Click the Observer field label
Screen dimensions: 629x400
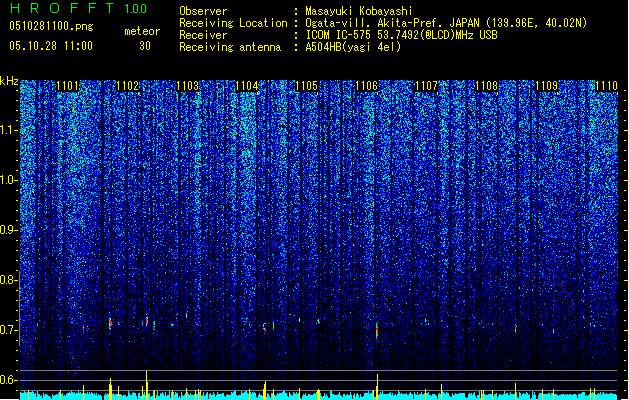pyautogui.click(x=203, y=11)
